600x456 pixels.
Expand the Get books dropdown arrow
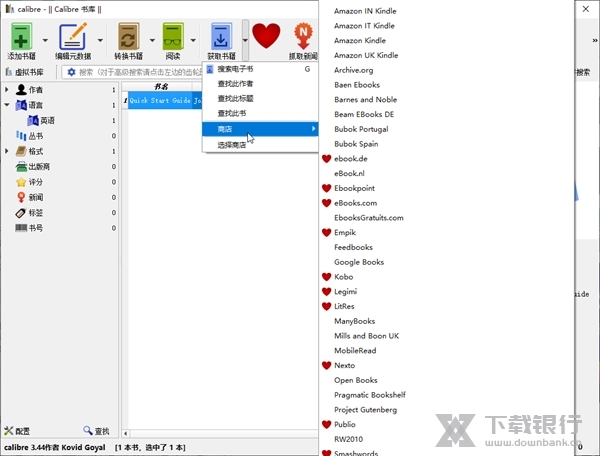pyautogui.click(x=245, y=40)
